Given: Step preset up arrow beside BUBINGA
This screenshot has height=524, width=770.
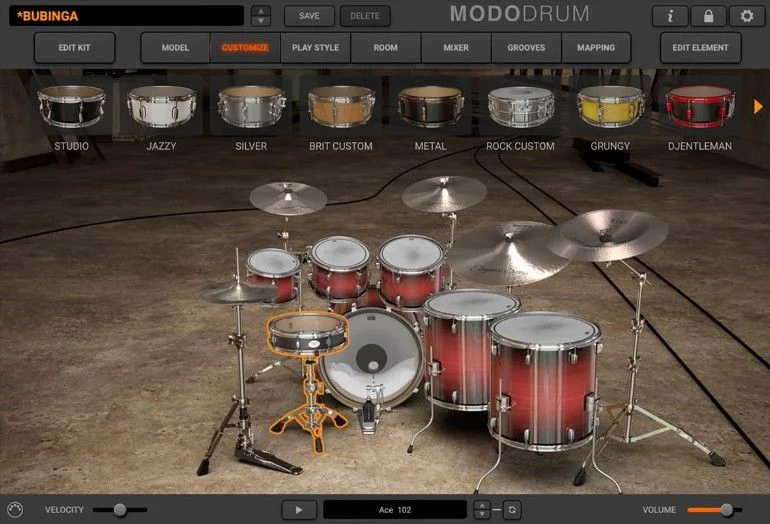Looking at the screenshot, I should pyautogui.click(x=261, y=11).
